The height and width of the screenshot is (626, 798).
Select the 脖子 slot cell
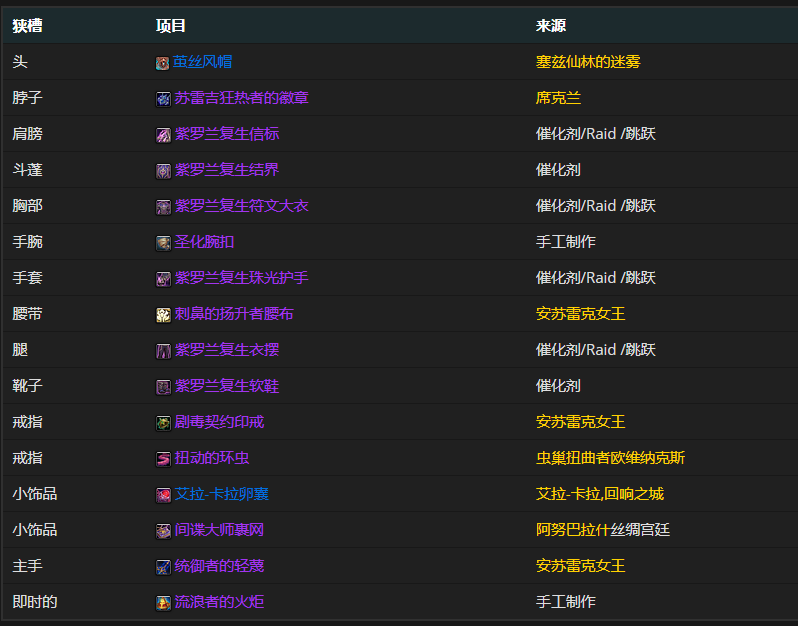coord(27,98)
